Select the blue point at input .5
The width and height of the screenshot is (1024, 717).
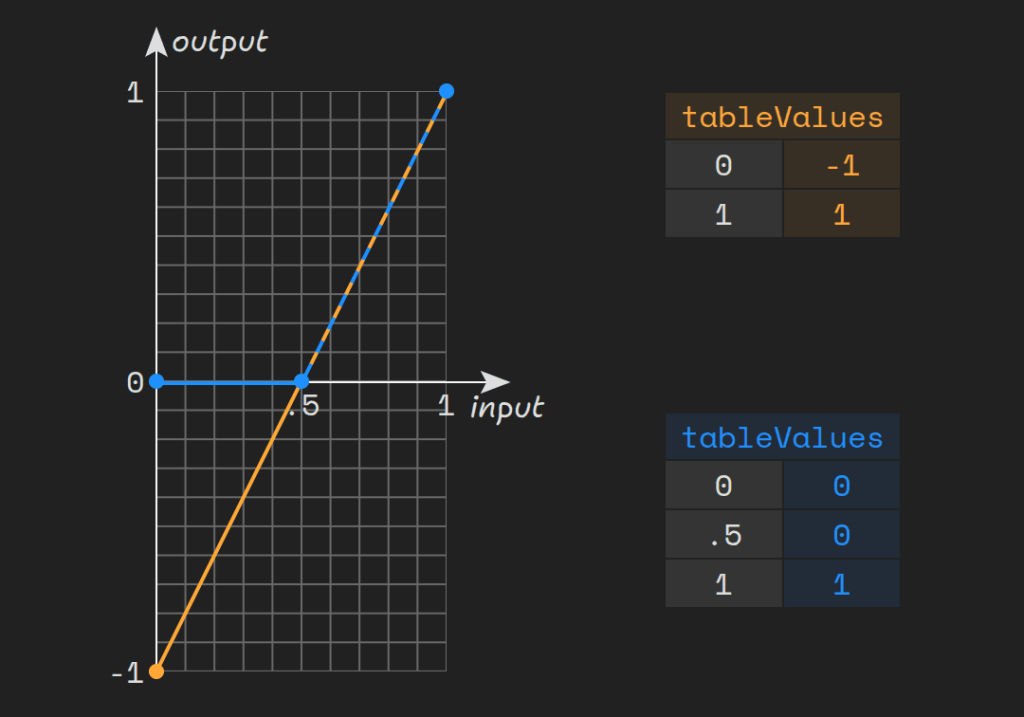301,381
